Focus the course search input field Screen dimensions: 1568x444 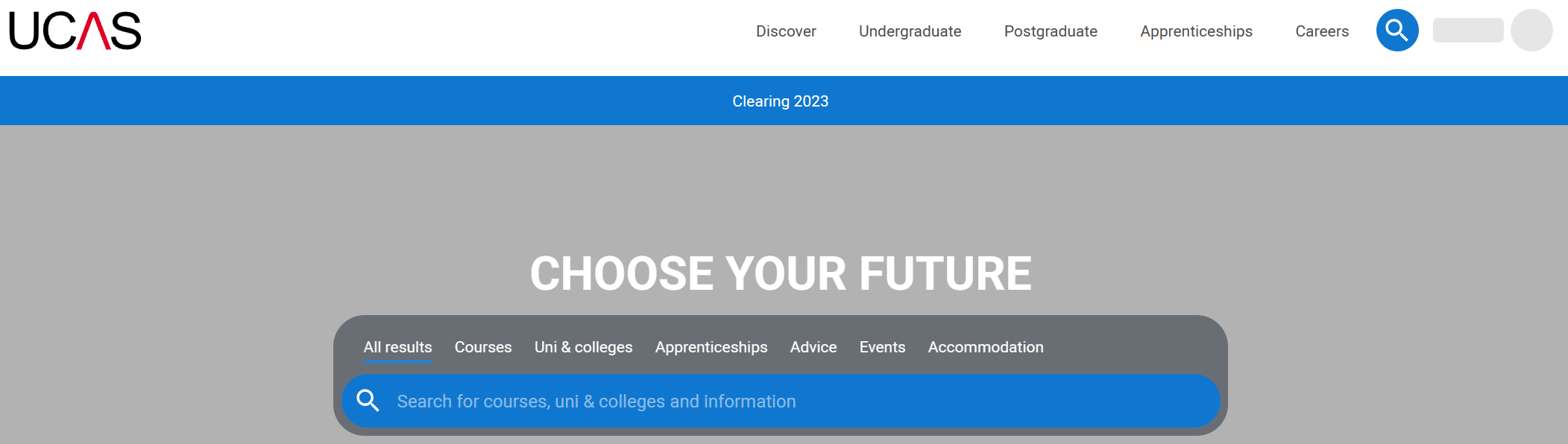(x=790, y=402)
